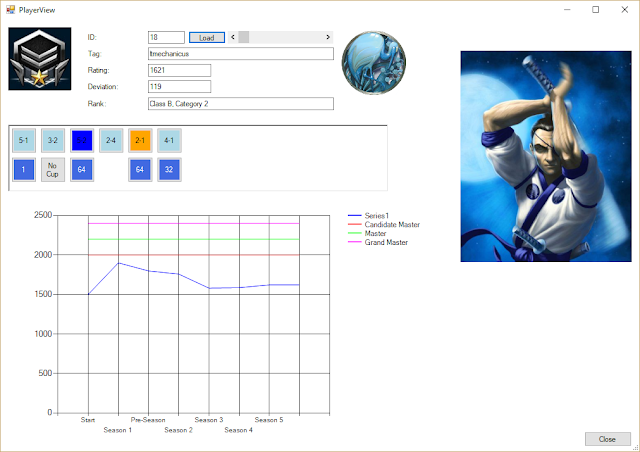Click the 2500 y-axis label
Viewport: 640px width, 452px height.
coord(43,215)
